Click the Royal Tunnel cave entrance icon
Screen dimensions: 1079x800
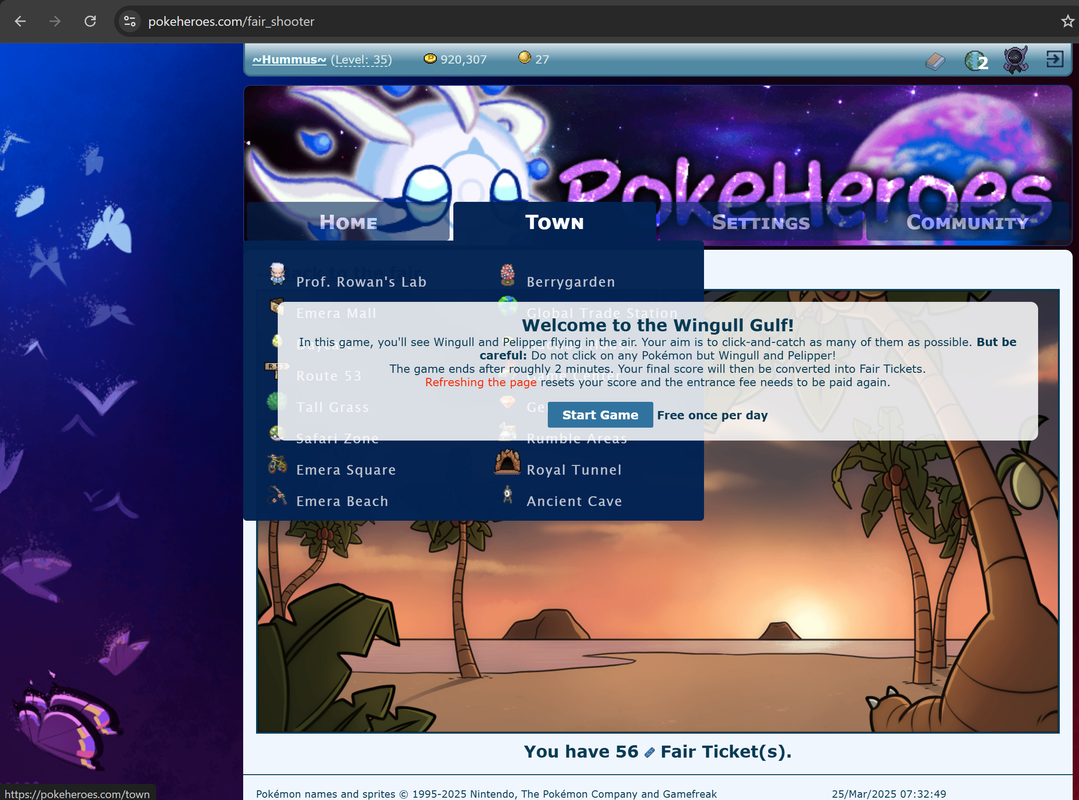[x=507, y=462]
